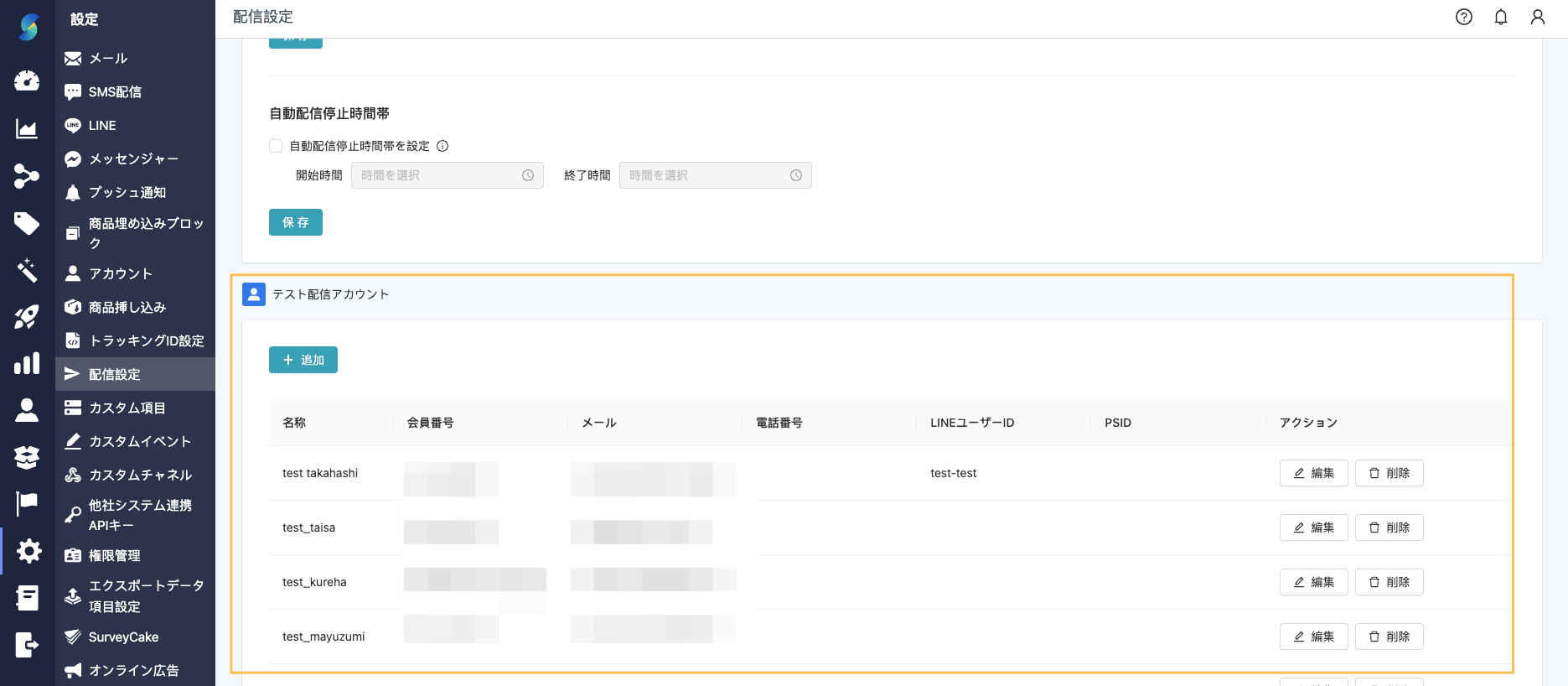1568x686 pixels.
Task: Open the rocket icon in left rail
Action: (x=27, y=317)
